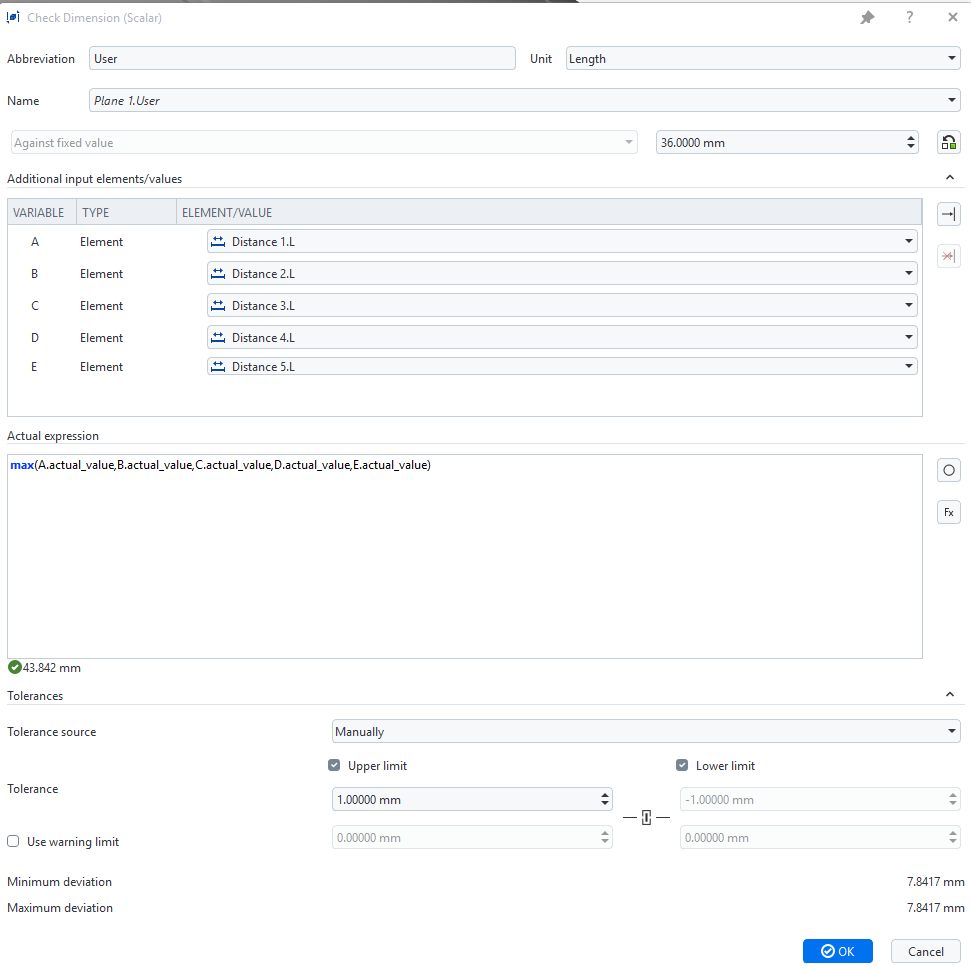This screenshot has width=971, height=972.
Task: Open the Tolerance source Manually dropdown
Action: click(645, 732)
